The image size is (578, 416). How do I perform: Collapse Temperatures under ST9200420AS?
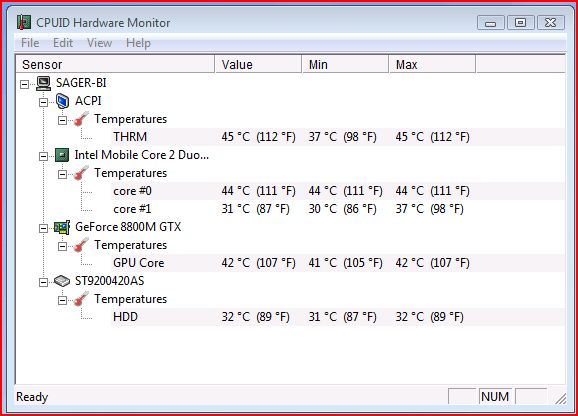(x=63, y=301)
